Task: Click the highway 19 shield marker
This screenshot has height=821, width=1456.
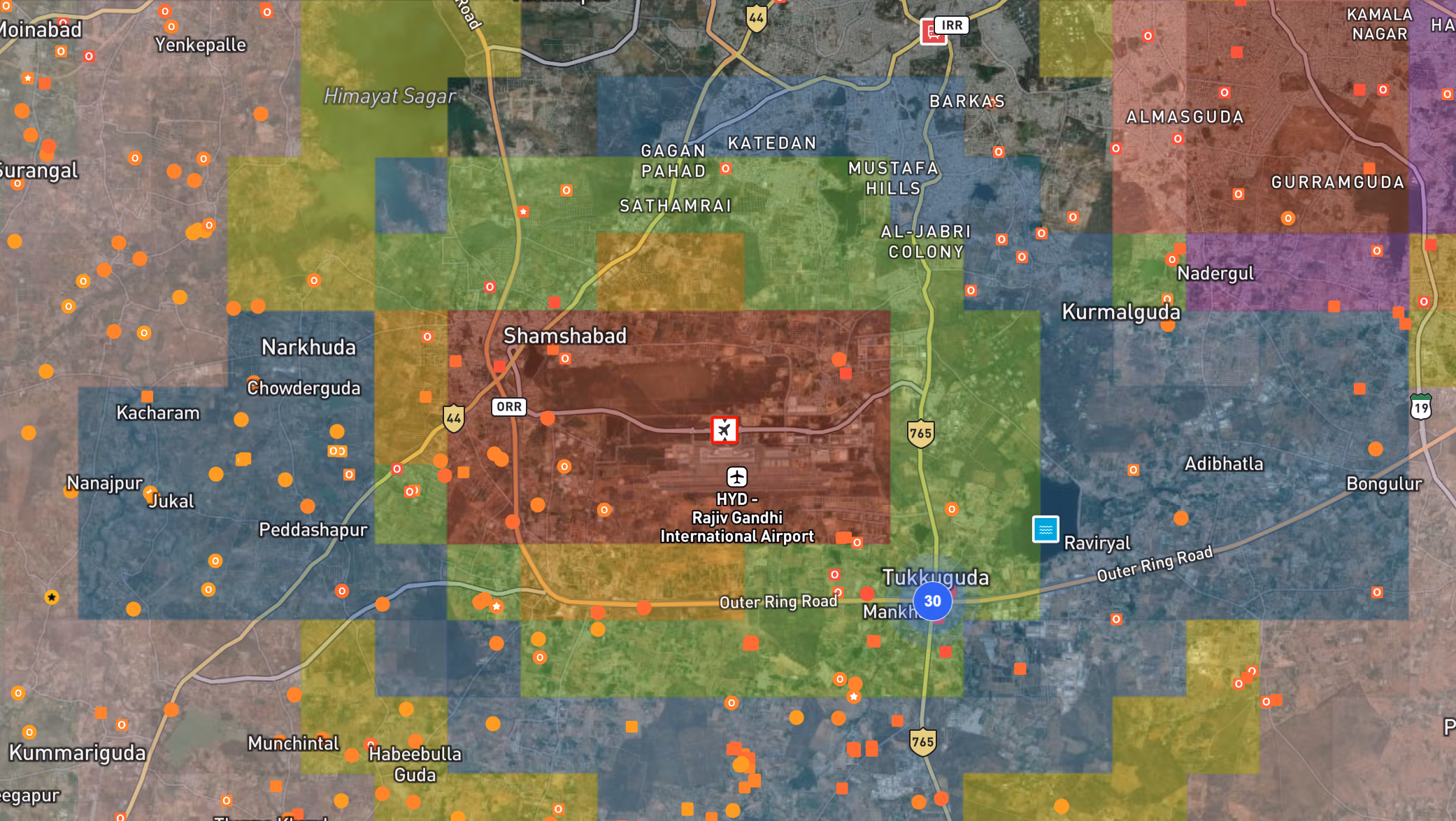Action: tap(1420, 407)
